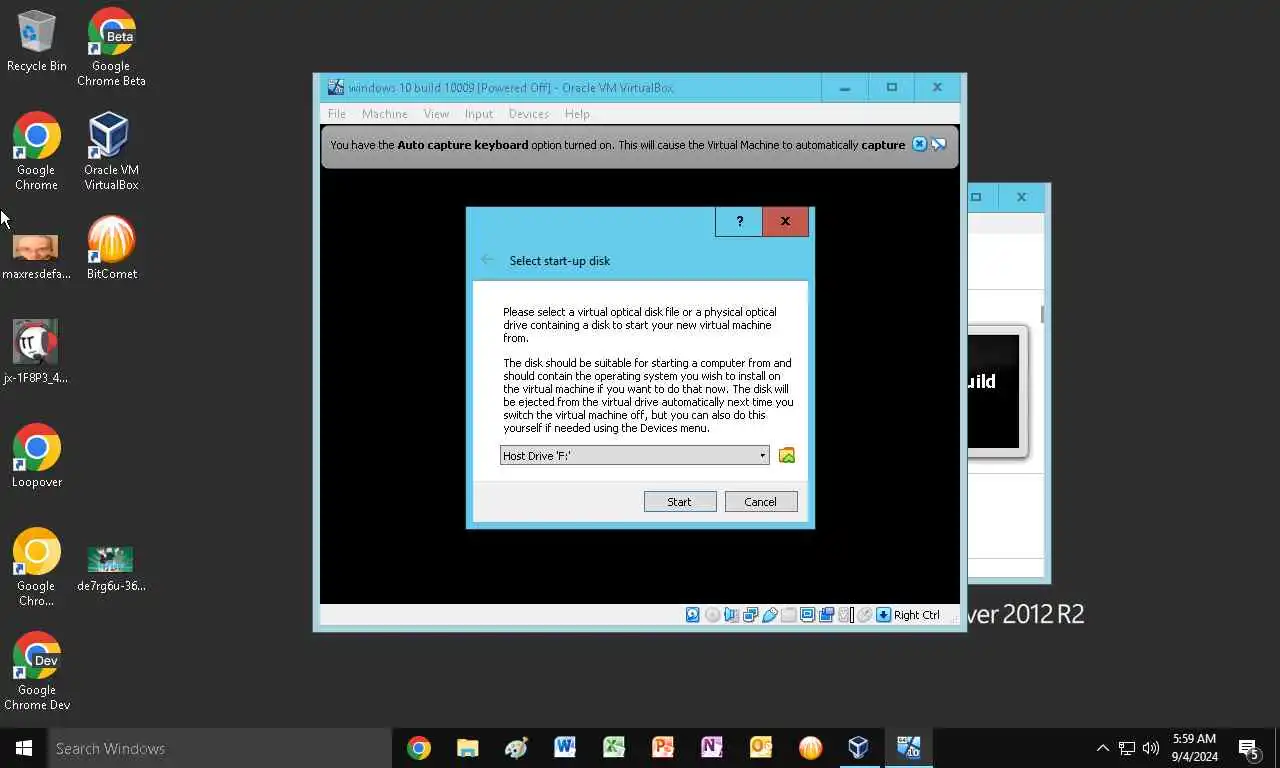Select the jx-1F8P3_4... desktop file
Screen dimensions: 1280x768
(36, 352)
